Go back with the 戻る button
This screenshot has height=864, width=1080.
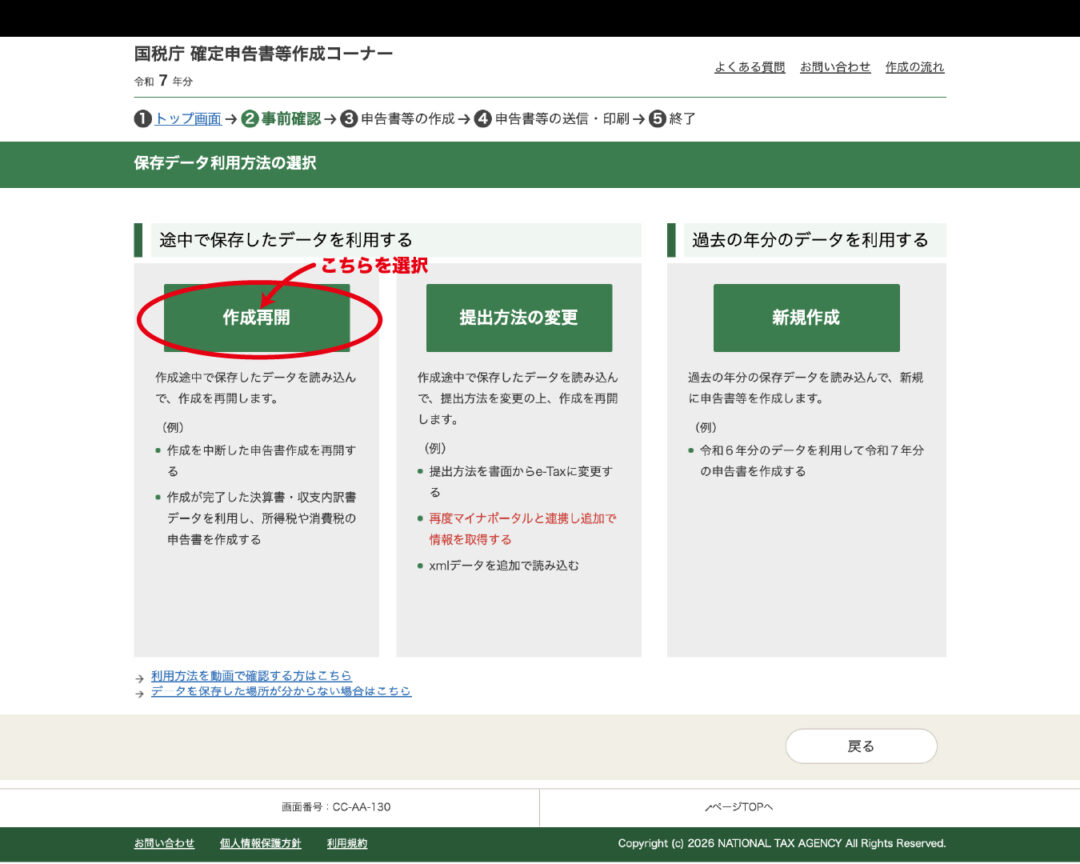[x=861, y=746]
